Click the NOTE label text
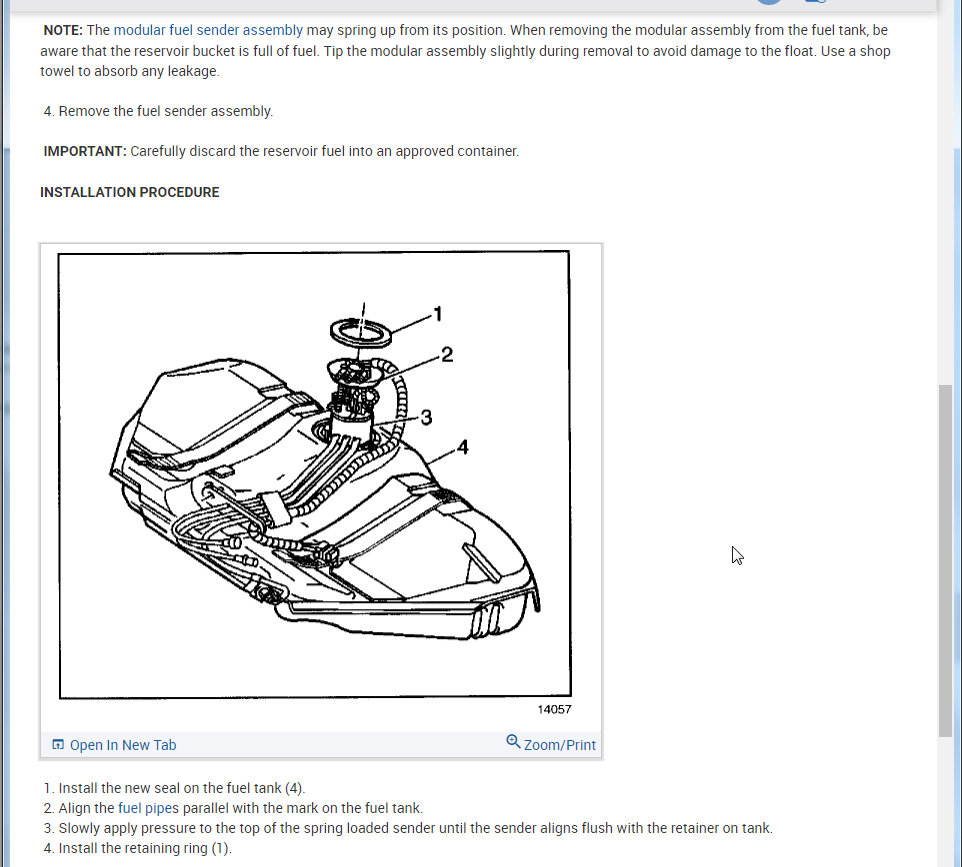Screen dimensions: 962x867 tap(63, 30)
